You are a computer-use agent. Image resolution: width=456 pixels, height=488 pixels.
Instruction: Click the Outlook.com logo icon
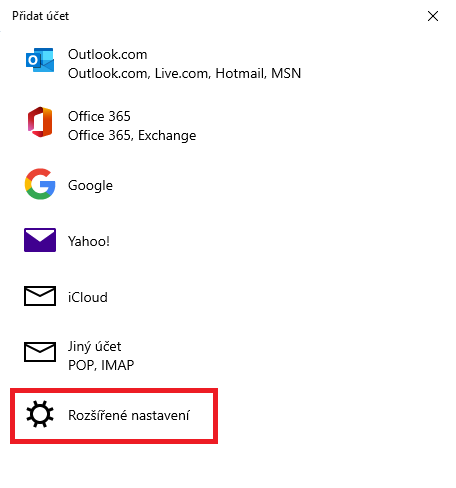pyautogui.click(x=40, y=60)
